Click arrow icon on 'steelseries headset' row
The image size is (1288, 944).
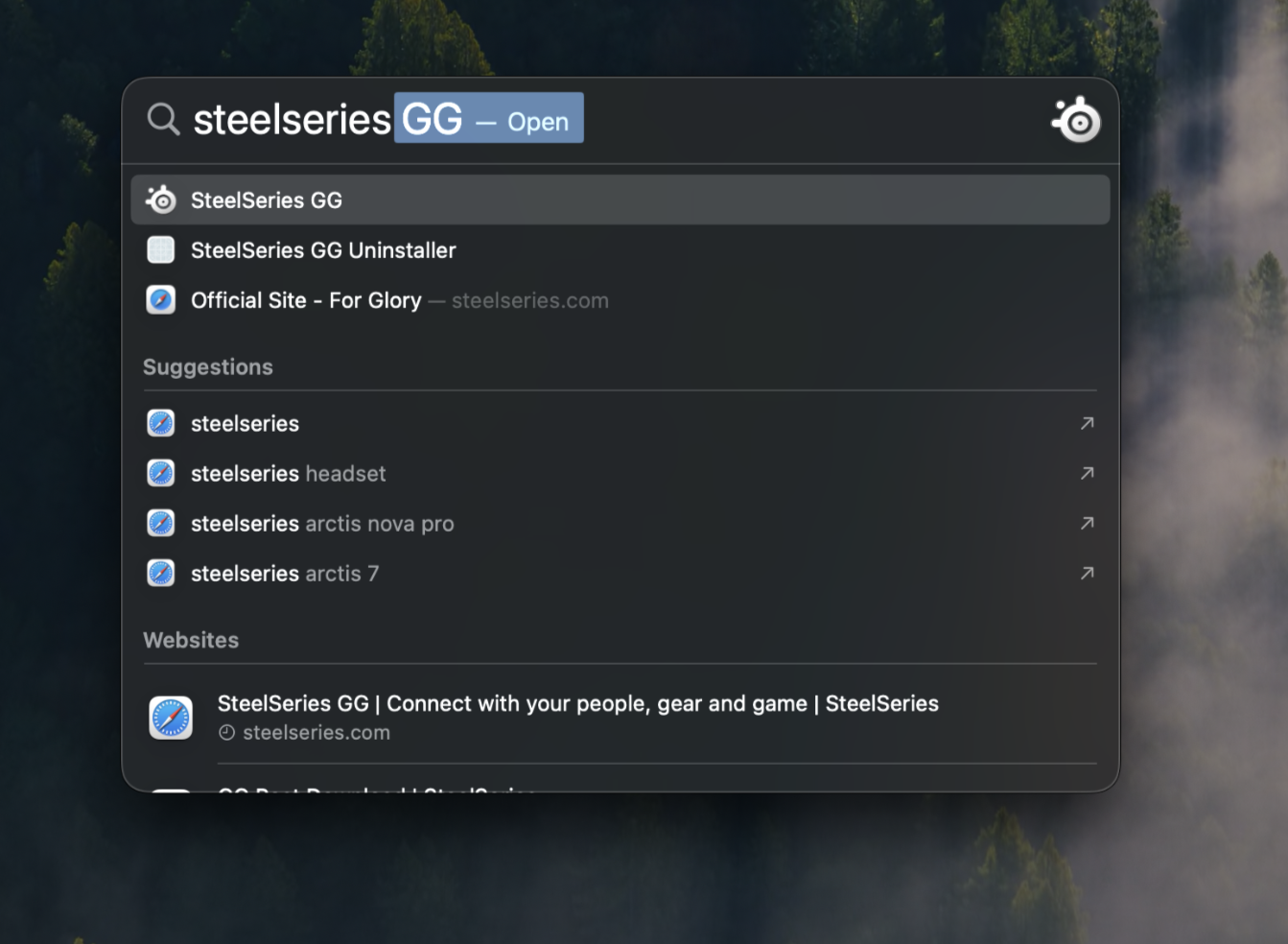click(1087, 473)
